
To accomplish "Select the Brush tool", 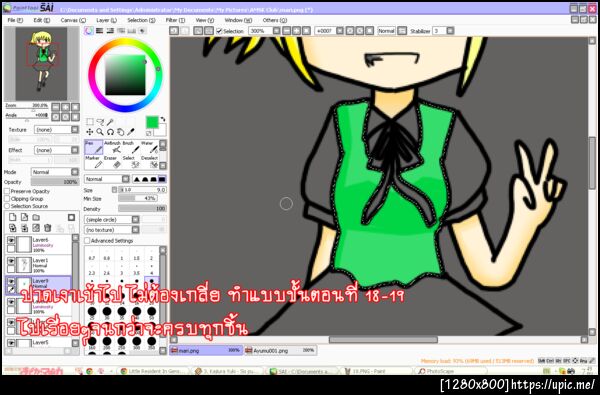I will 130,147.
